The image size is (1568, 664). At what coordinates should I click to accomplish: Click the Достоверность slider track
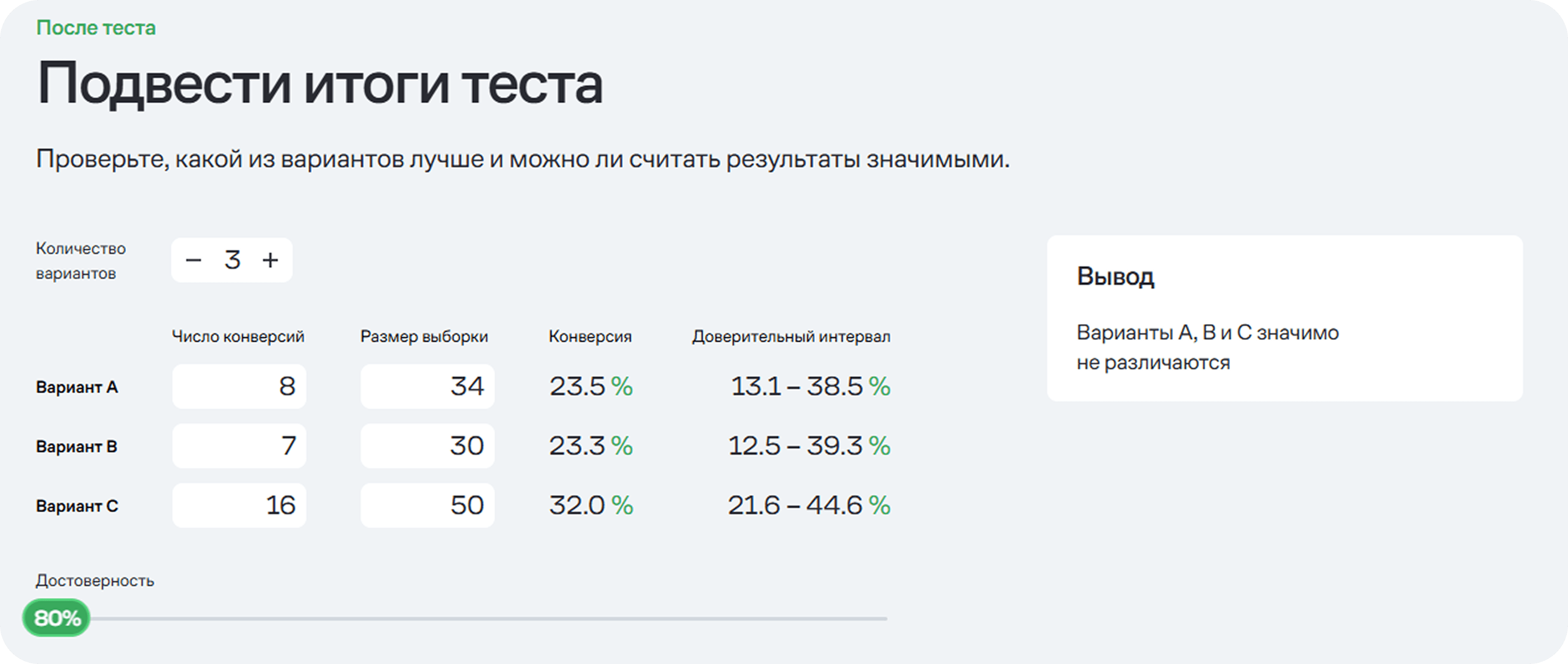pos(487,619)
